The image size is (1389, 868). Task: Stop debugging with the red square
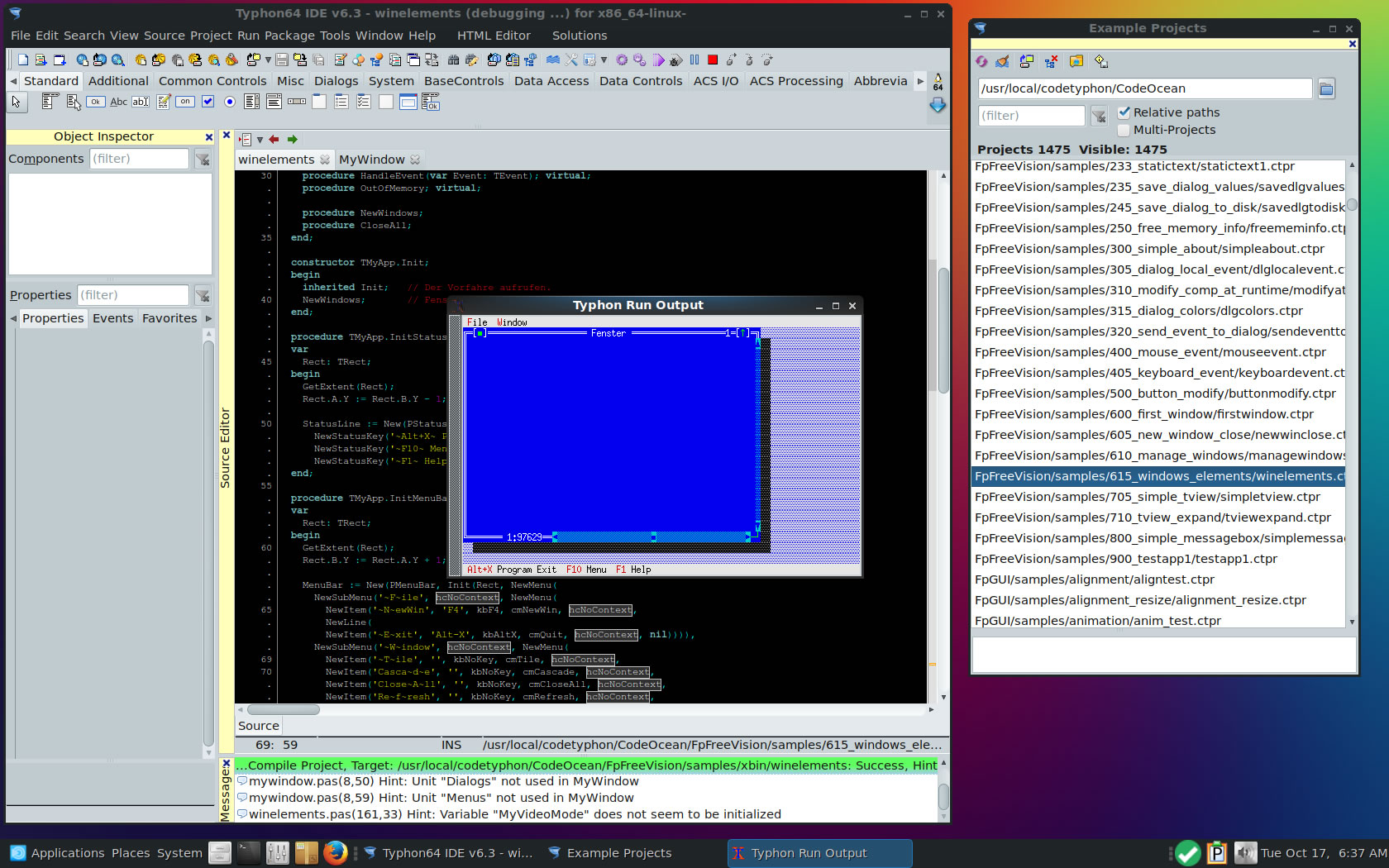tap(713, 60)
